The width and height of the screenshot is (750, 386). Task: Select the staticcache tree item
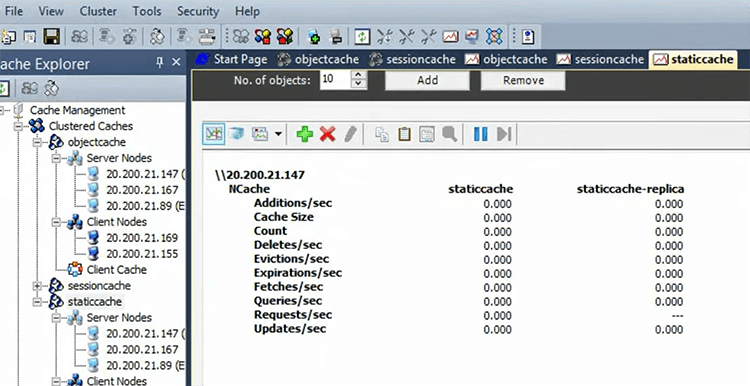point(95,302)
